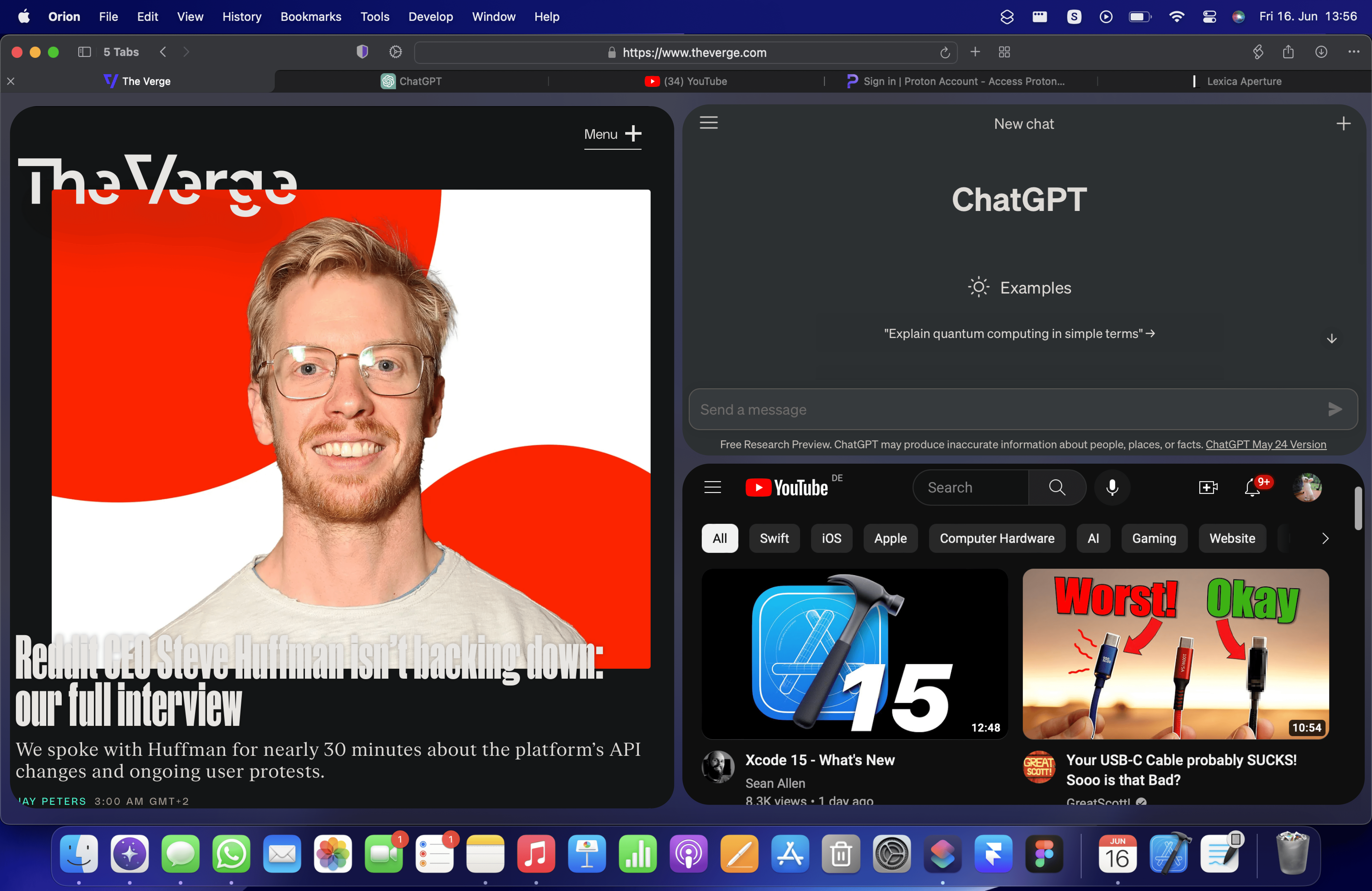The width and height of the screenshot is (1372, 891).
Task: Open Xcode 15 - What's New title
Action: pyautogui.click(x=820, y=760)
